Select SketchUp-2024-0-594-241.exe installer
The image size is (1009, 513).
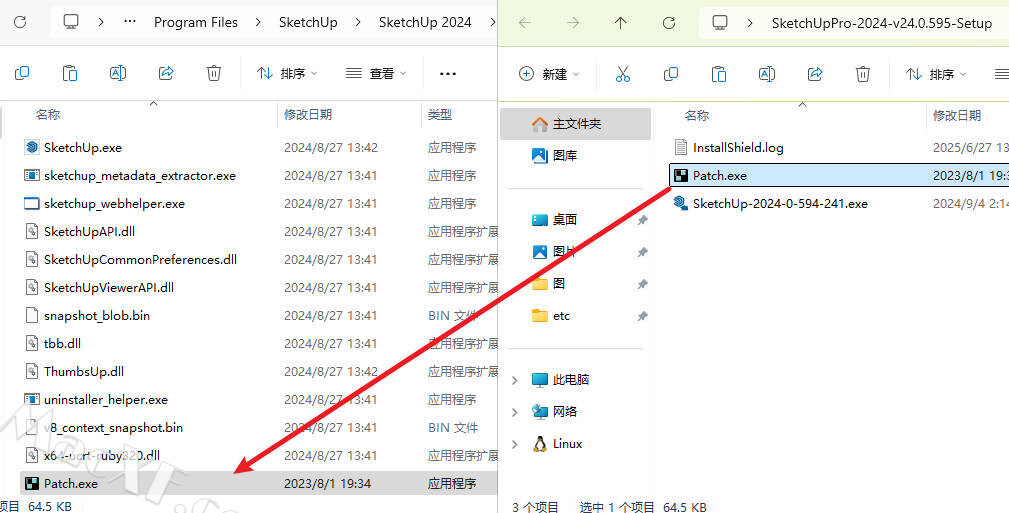(779, 203)
